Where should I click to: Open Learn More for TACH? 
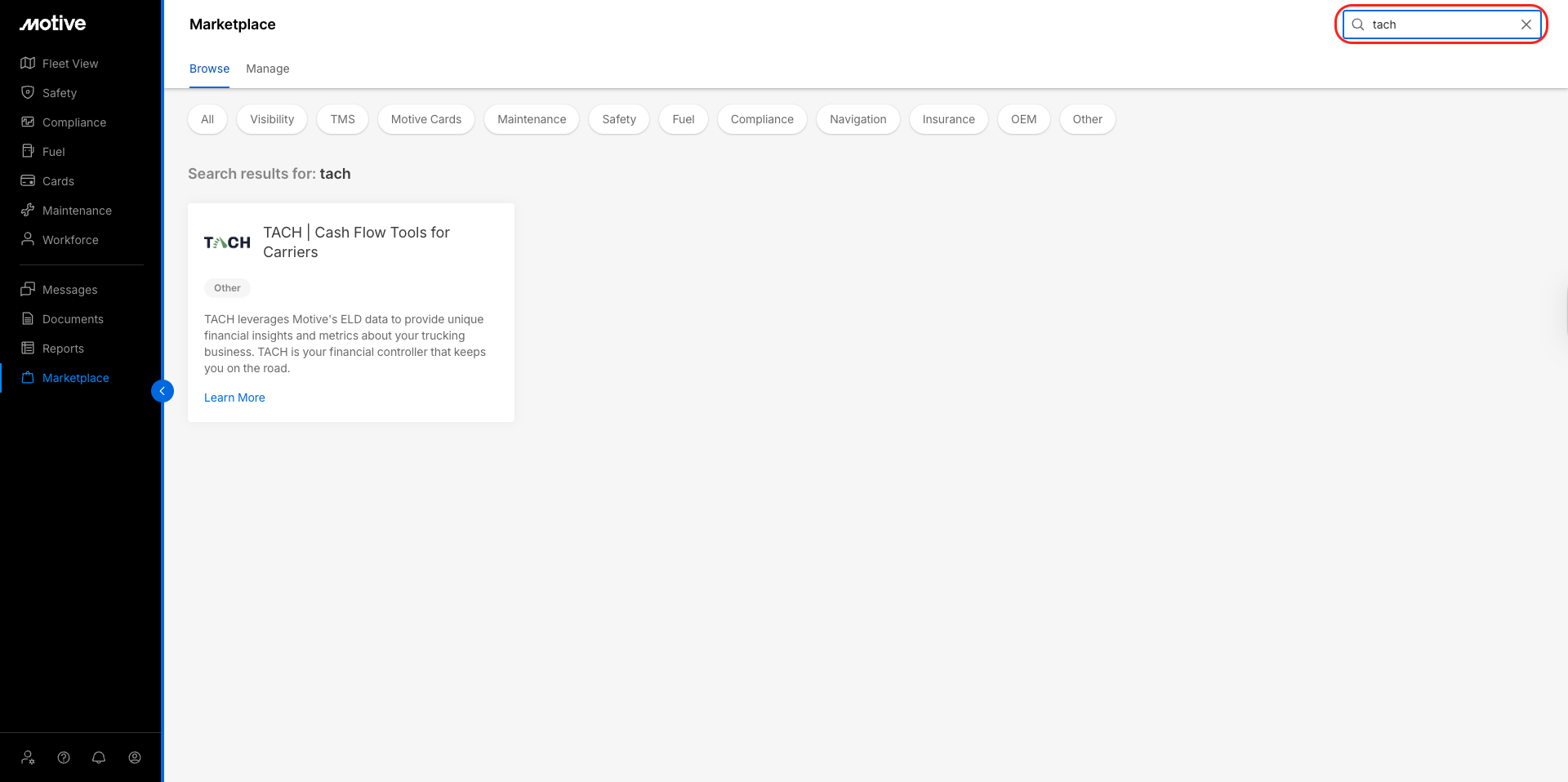tap(234, 398)
